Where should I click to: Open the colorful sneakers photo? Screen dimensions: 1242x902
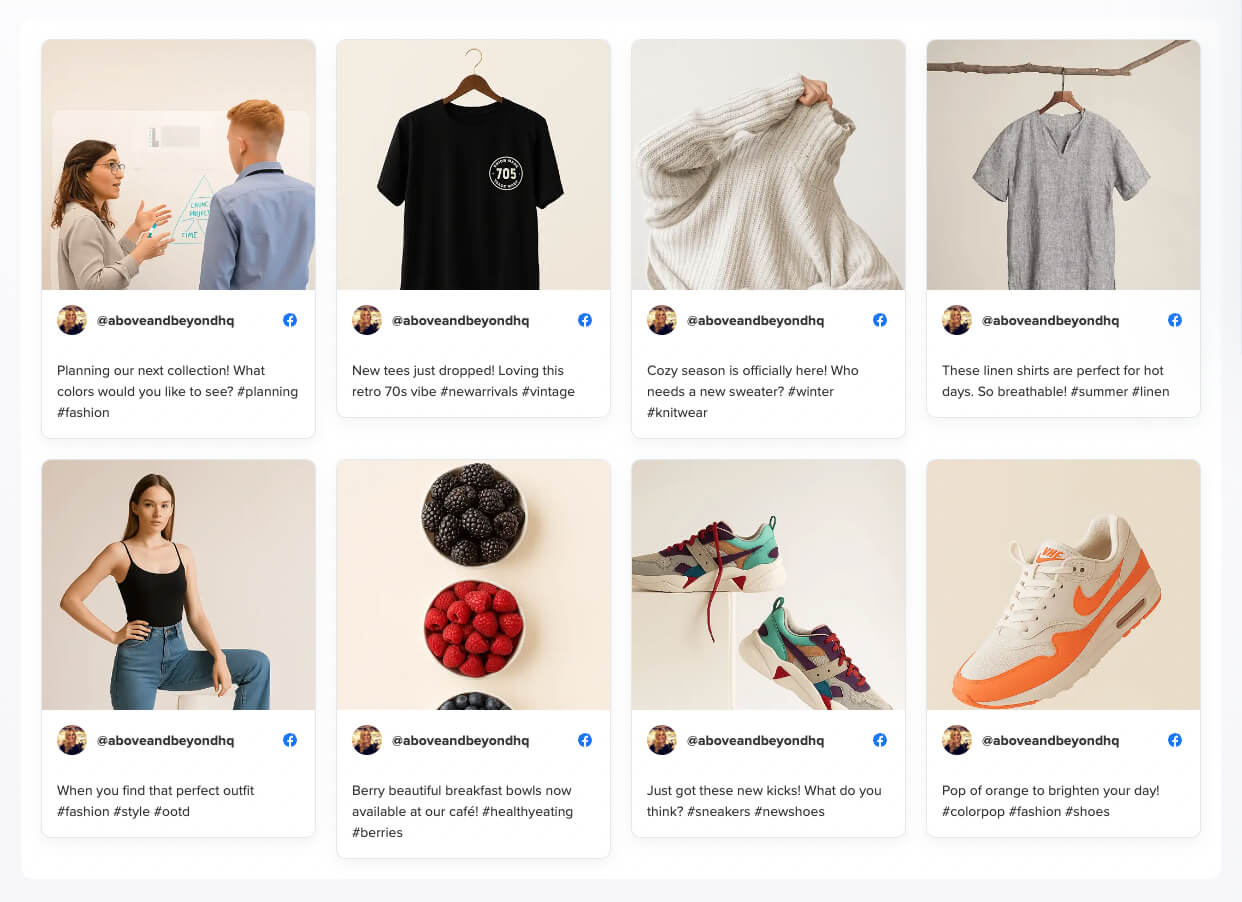pos(768,585)
